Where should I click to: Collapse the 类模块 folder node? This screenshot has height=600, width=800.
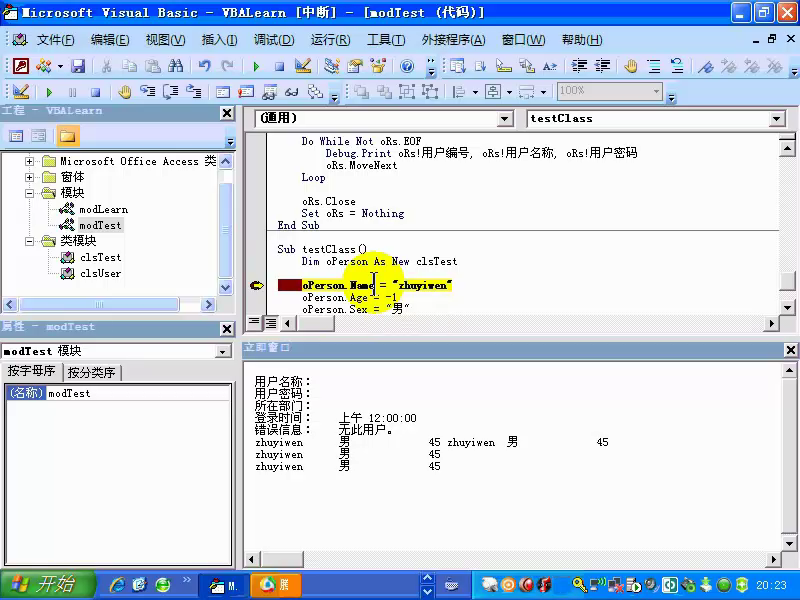click(x=30, y=241)
